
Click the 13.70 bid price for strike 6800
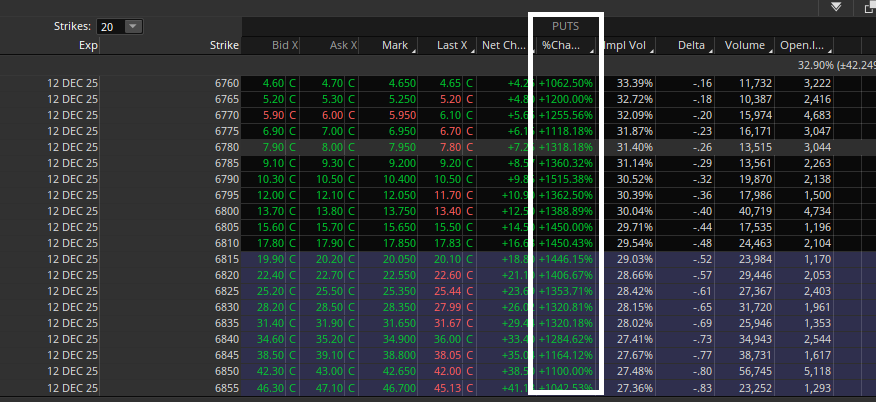pyautogui.click(x=270, y=212)
